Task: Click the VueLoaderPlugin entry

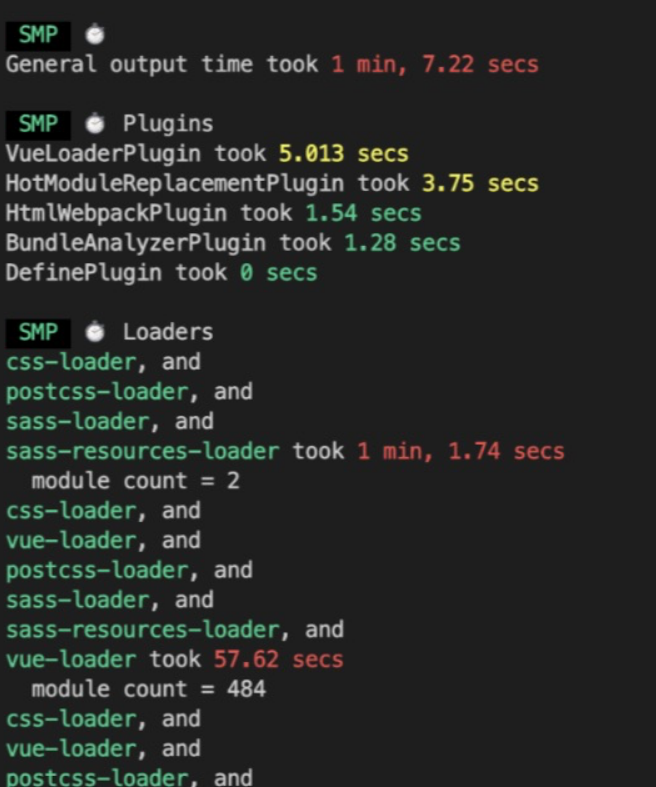Action: pyautogui.click(x=102, y=154)
